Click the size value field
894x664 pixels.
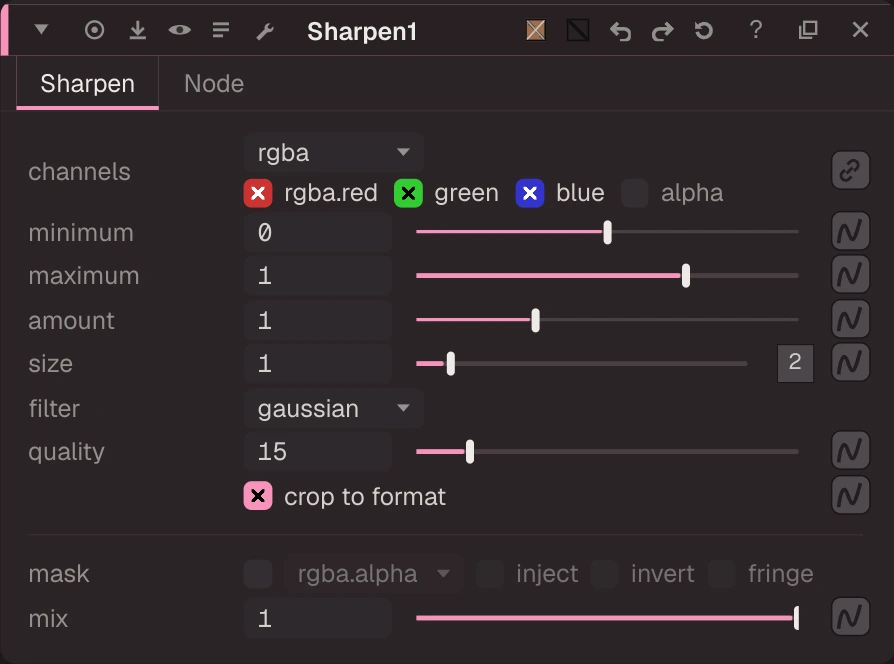[318, 364]
